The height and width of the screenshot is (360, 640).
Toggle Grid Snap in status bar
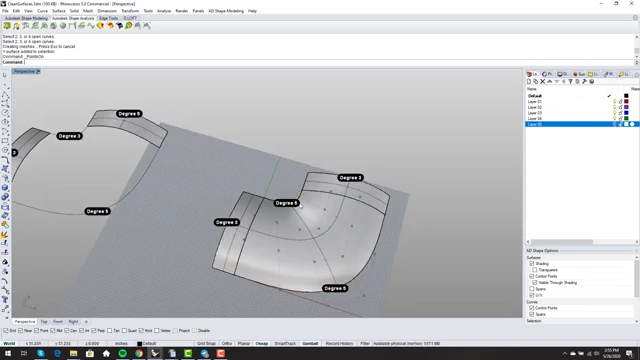click(x=206, y=344)
